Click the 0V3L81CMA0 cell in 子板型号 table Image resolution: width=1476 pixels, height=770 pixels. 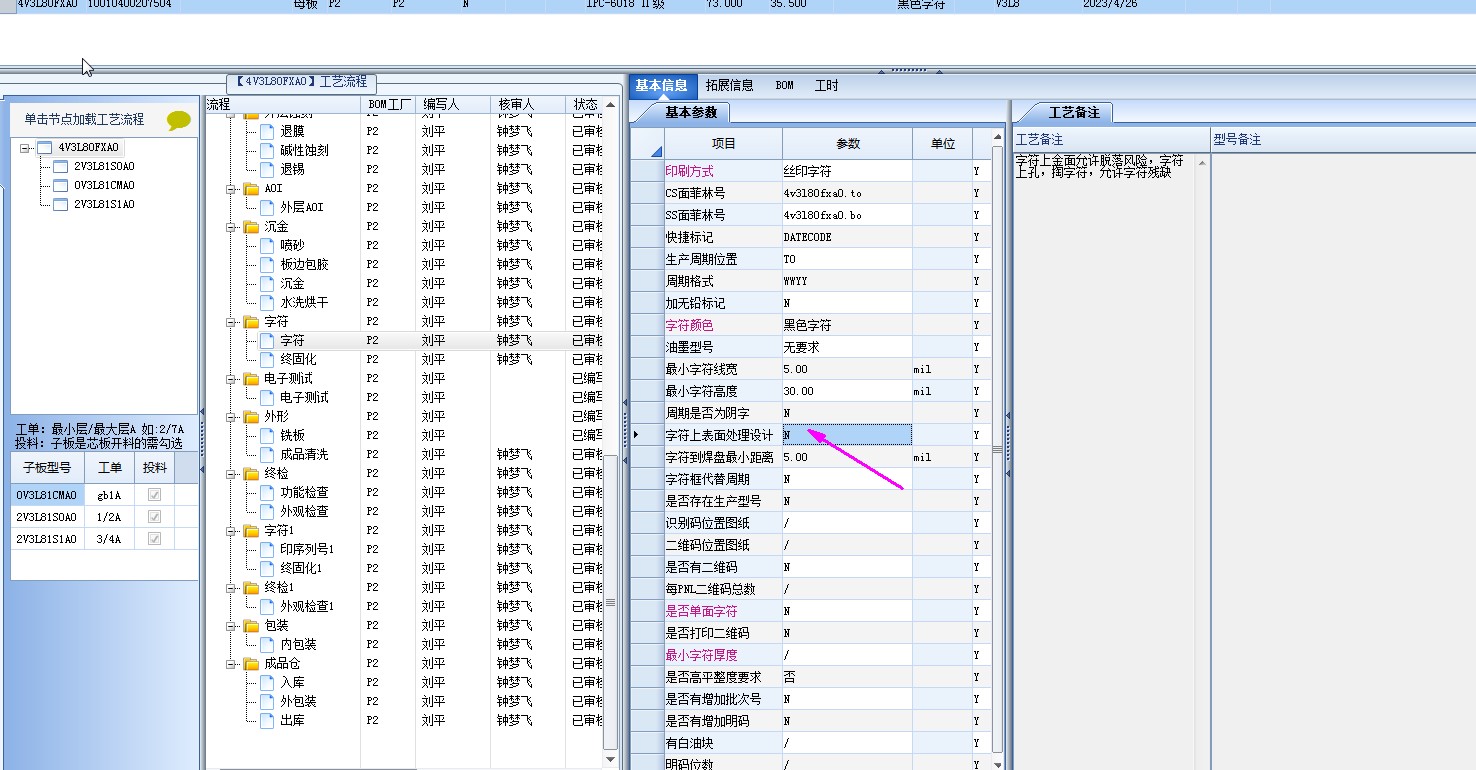(x=47, y=495)
